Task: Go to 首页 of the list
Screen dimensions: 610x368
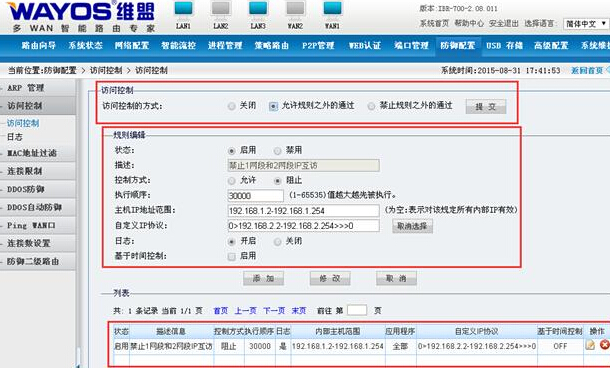Action: (221, 310)
